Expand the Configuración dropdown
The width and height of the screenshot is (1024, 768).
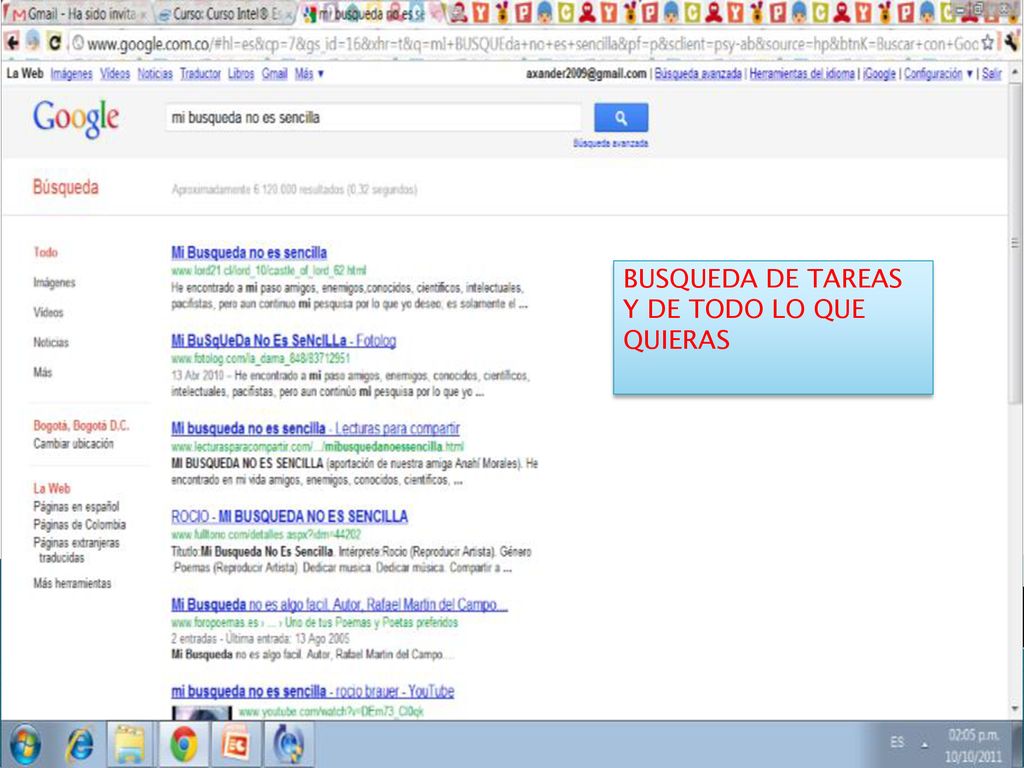pos(938,74)
